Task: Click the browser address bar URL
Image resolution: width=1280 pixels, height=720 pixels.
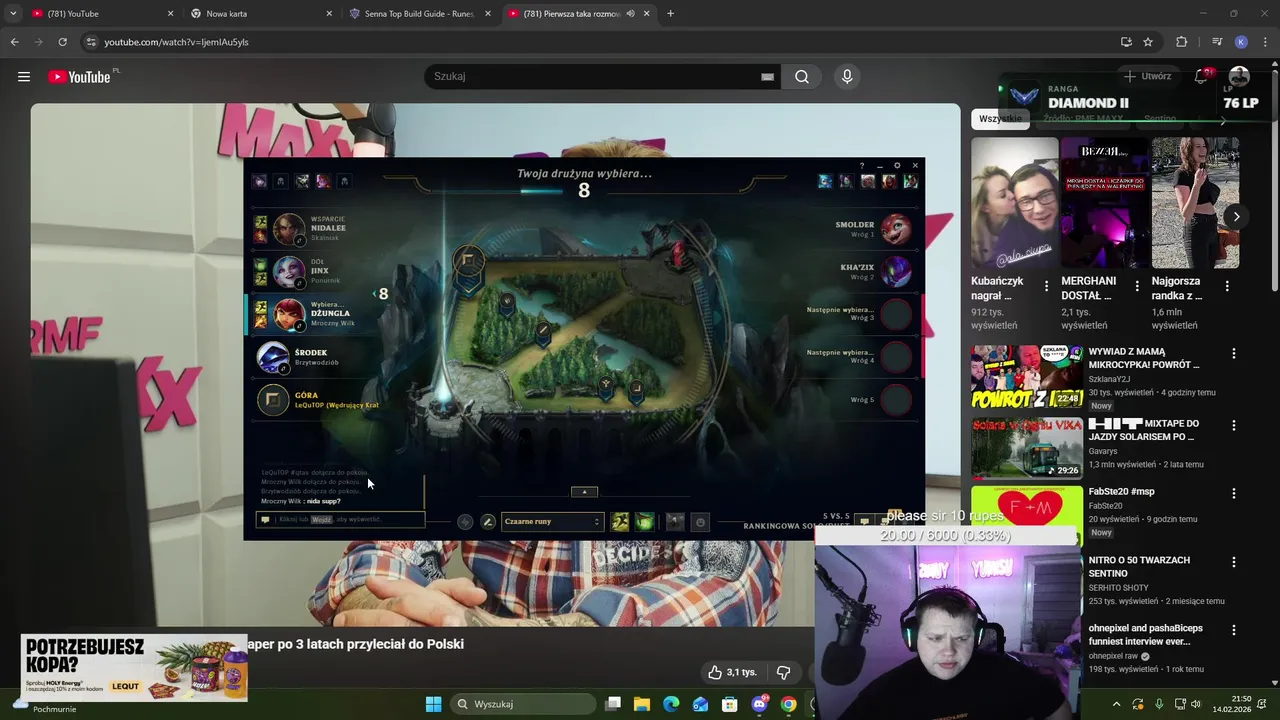Action: (x=177, y=42)
